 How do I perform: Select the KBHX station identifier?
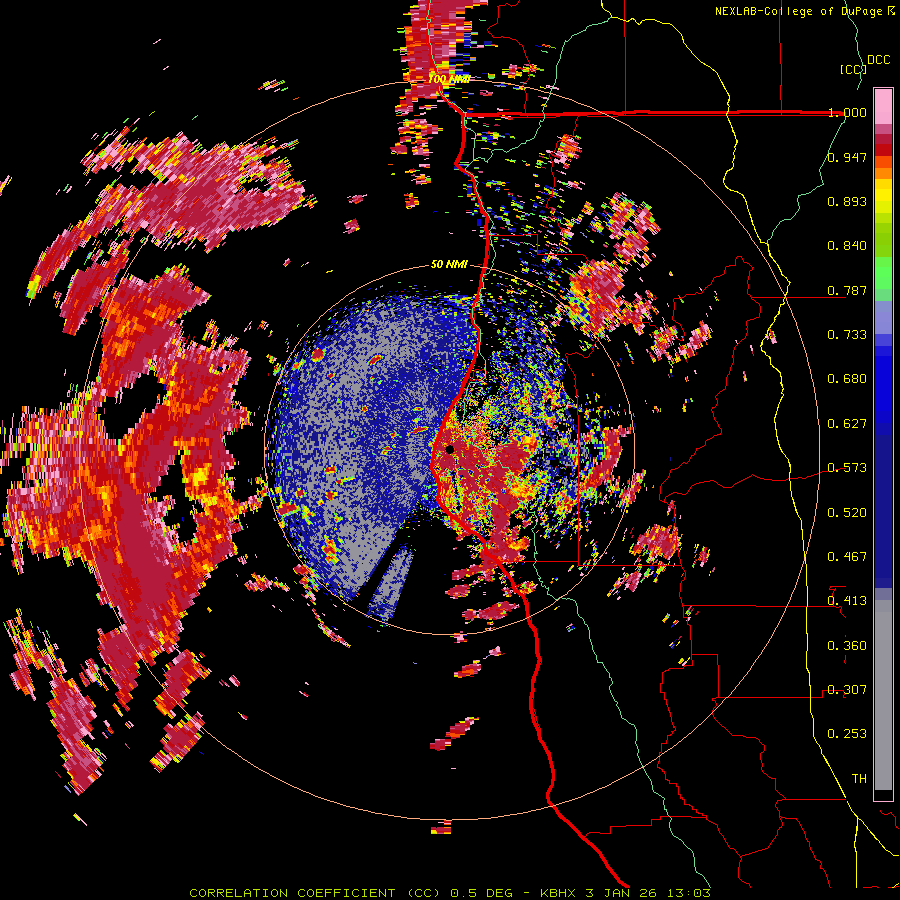(558, 893)
